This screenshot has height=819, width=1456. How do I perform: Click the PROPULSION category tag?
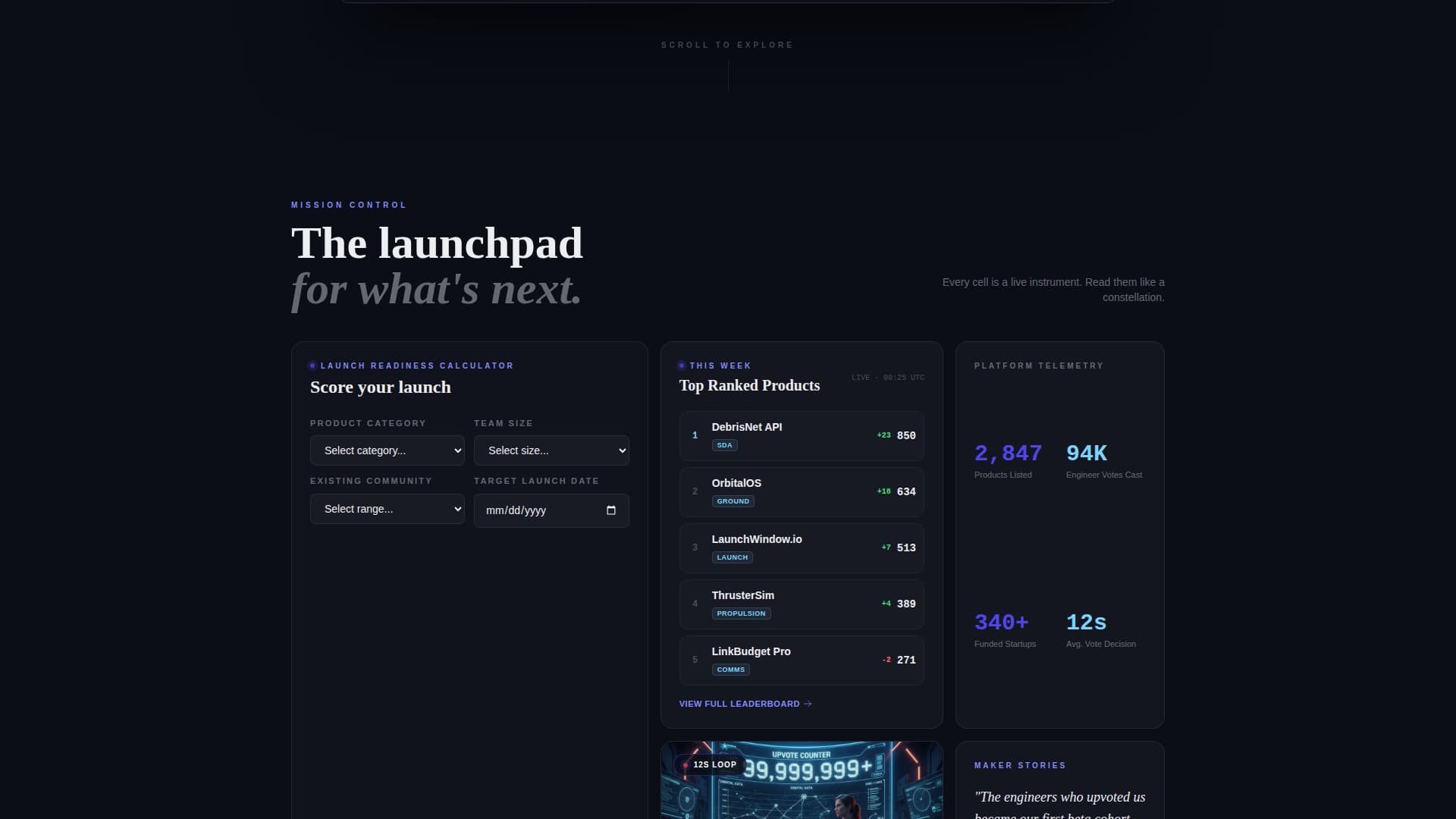coord(742,613)
